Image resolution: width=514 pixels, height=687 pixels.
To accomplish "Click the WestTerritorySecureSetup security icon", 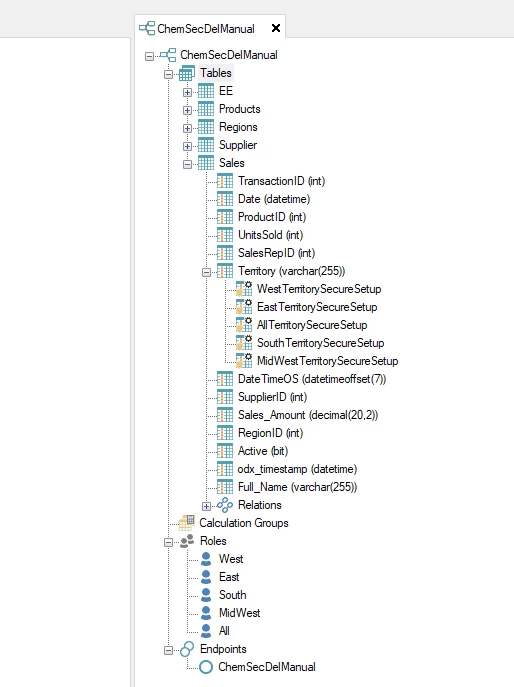I will pyautogui.click(x=244, y=289).
